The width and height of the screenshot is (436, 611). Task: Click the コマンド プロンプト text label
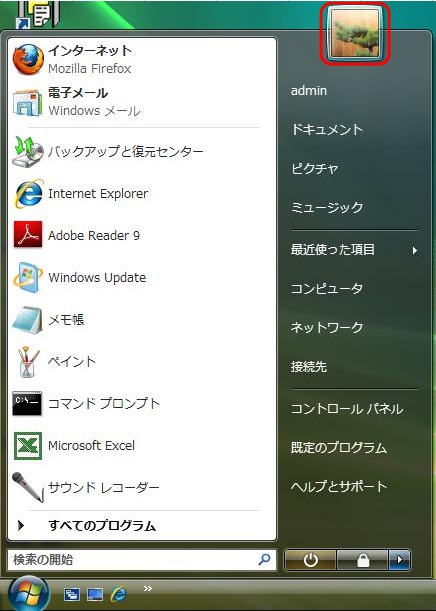pos(104,404)
